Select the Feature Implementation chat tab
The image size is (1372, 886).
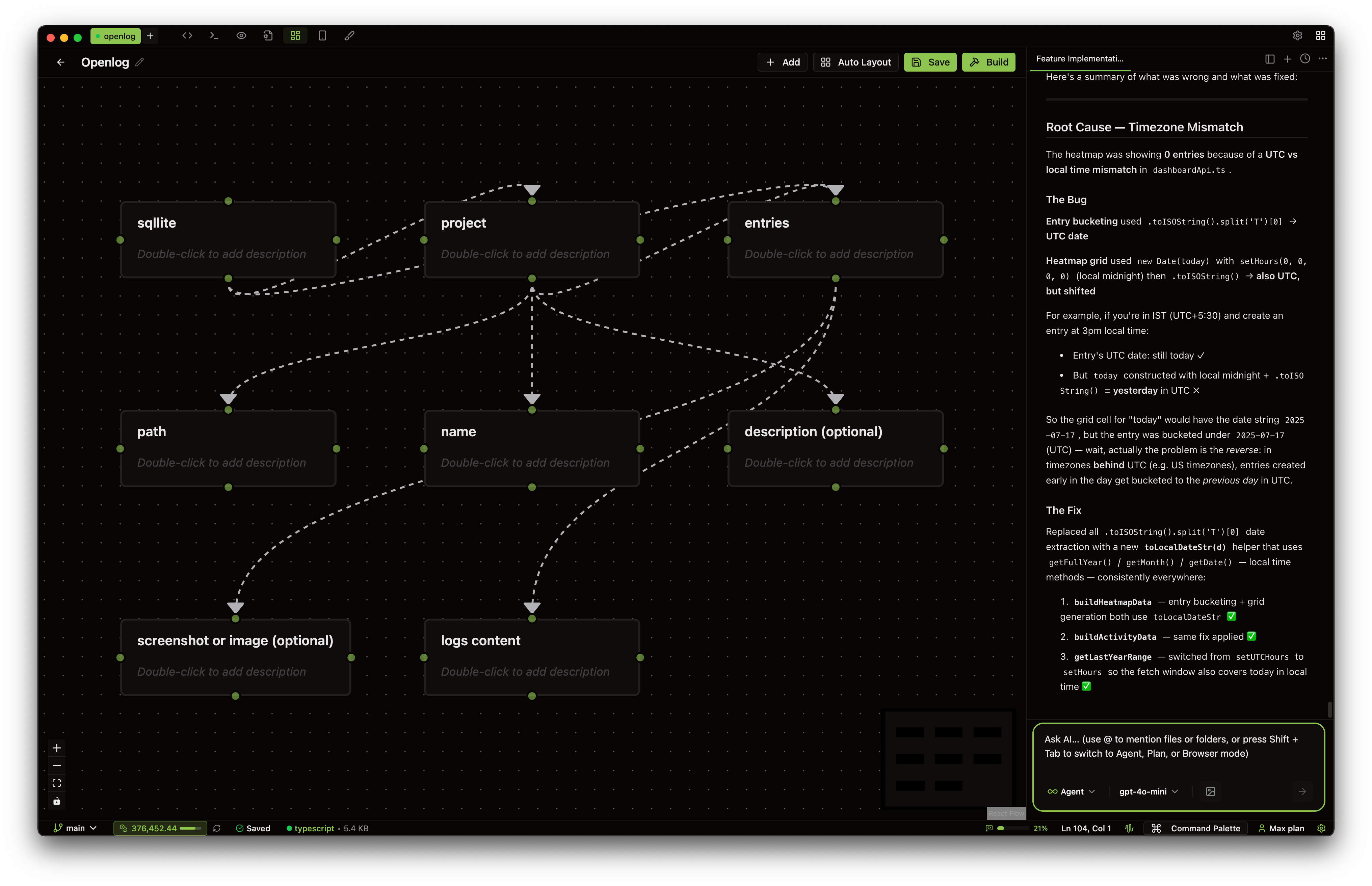pos(1079,59)
